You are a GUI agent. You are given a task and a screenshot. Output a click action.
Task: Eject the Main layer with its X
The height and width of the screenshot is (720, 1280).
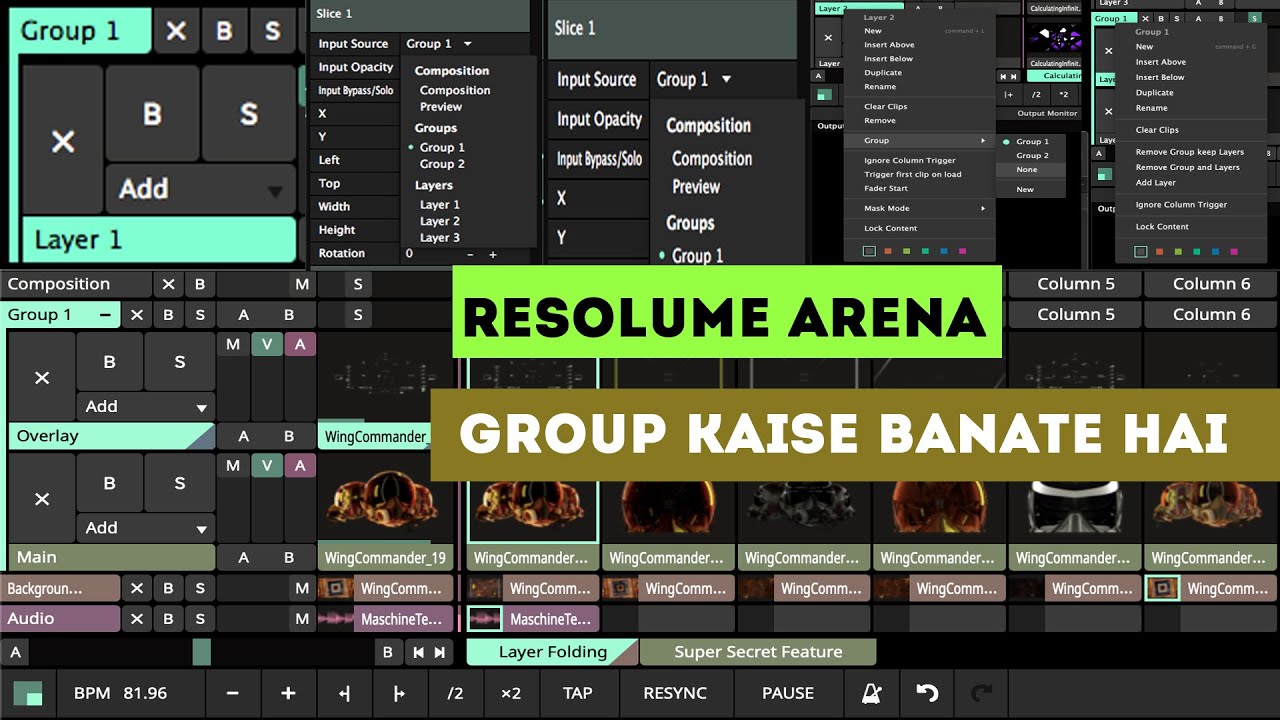point(42,498)
